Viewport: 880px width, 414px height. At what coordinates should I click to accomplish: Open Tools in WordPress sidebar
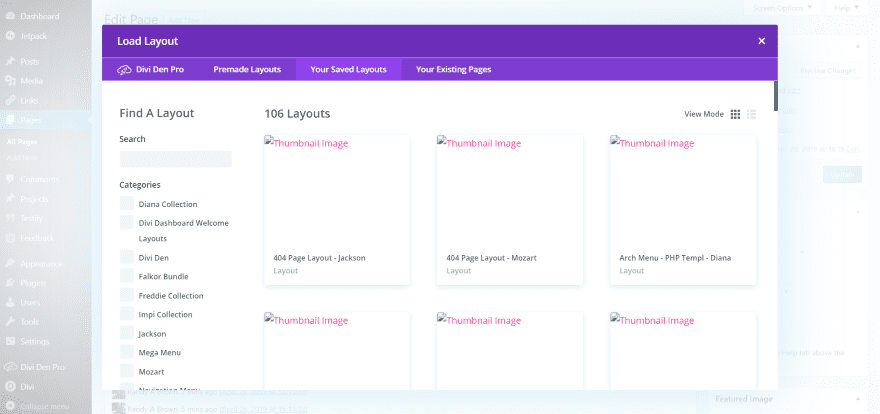[x=30, y=322]
